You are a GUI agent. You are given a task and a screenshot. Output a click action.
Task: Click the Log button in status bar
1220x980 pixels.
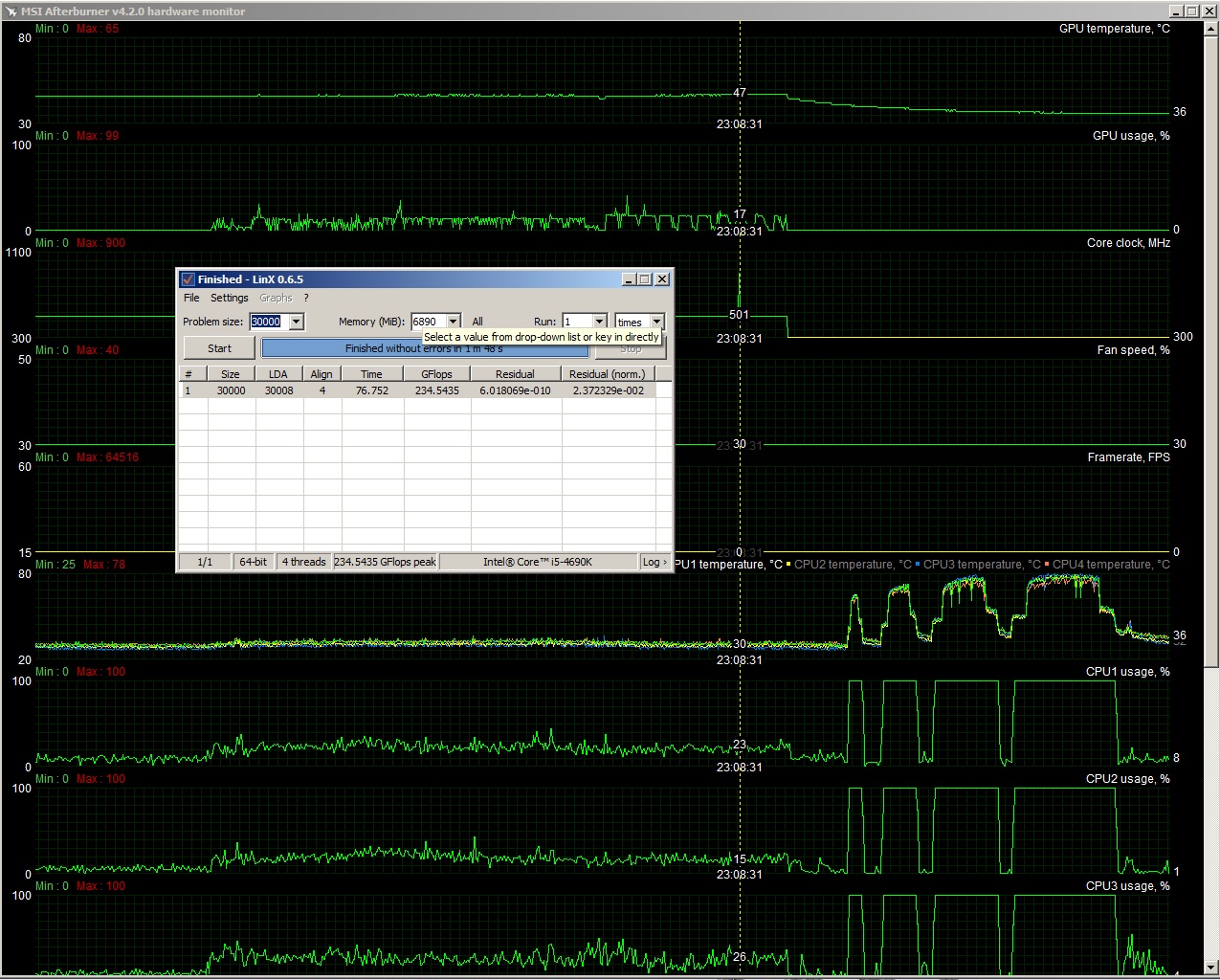click(x=654, y=562)
